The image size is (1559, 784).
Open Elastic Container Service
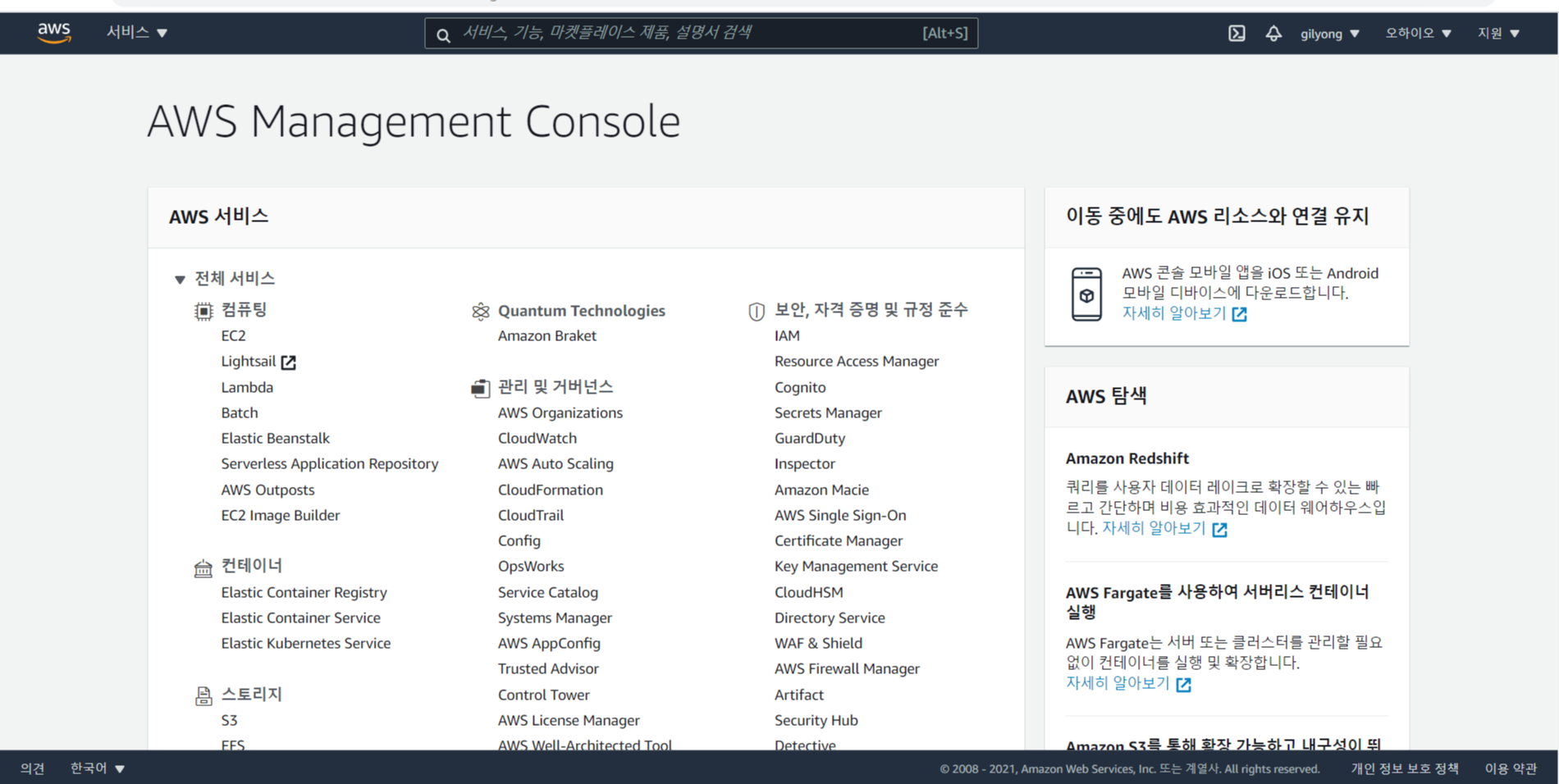point(300,618)
